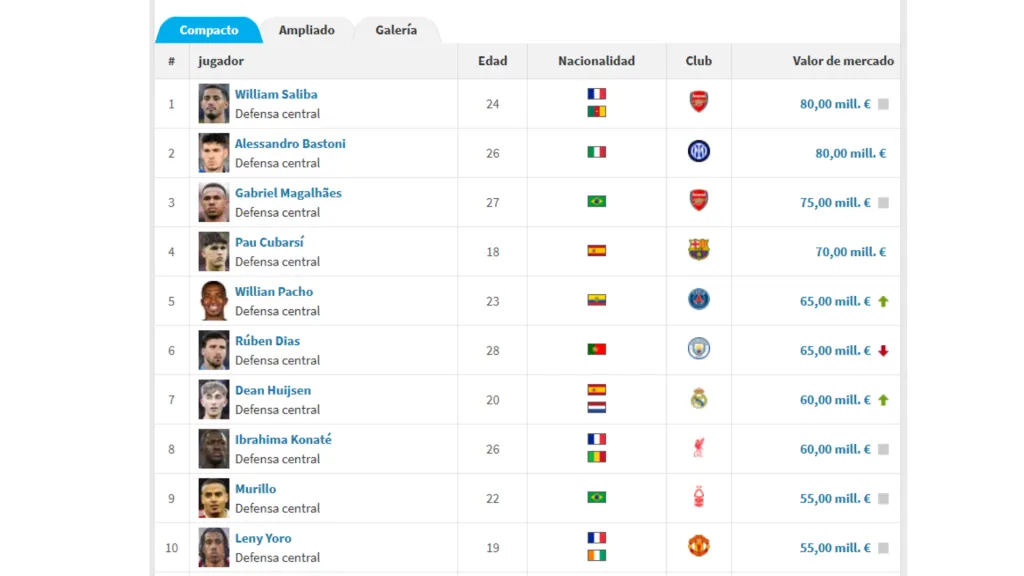Select the Manchester City crest in Rúben Dias's row
The image size is (1024, 576).
pyautogui.click(x=697, y=350)
